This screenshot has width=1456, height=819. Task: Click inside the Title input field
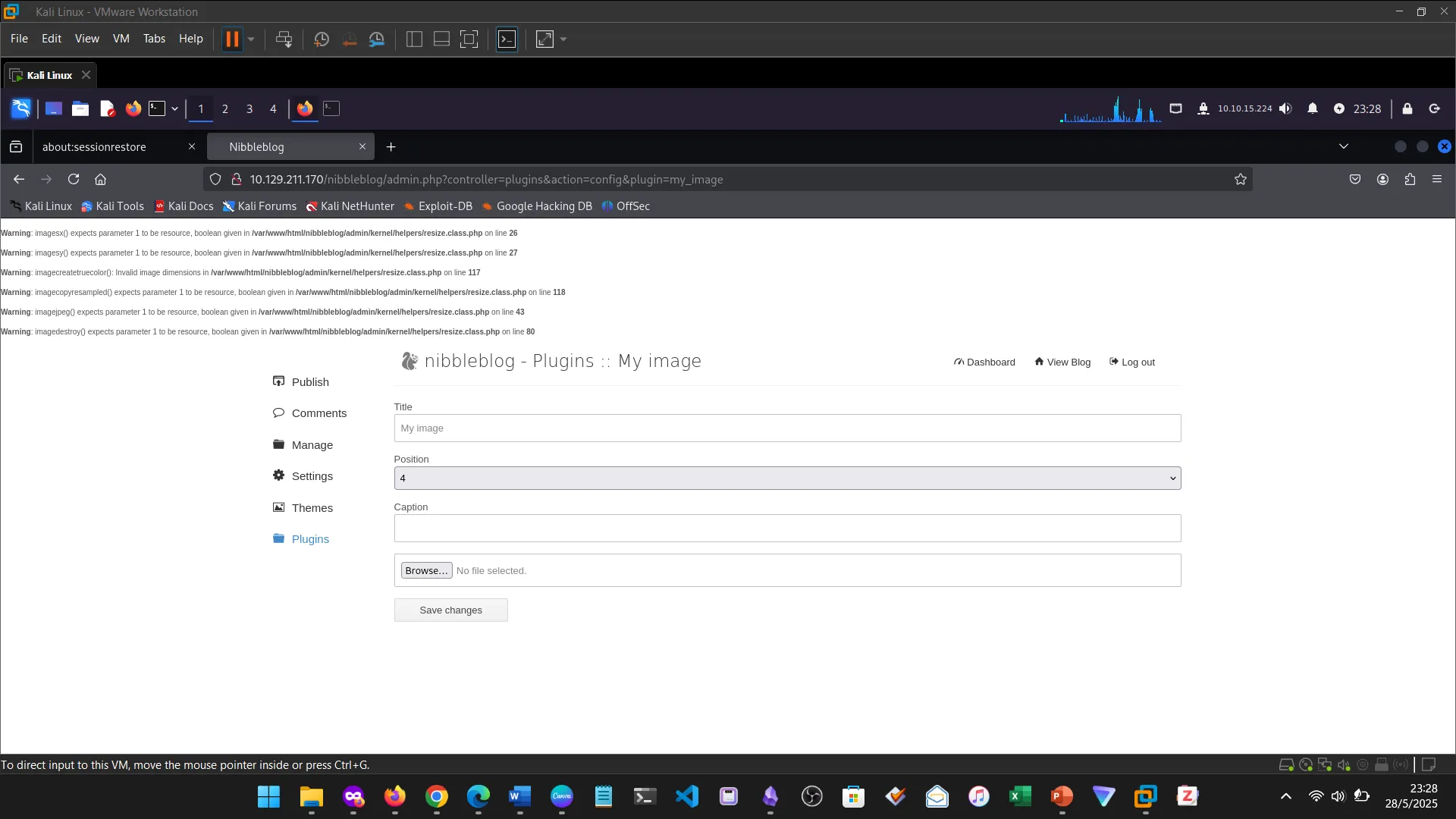787,428
